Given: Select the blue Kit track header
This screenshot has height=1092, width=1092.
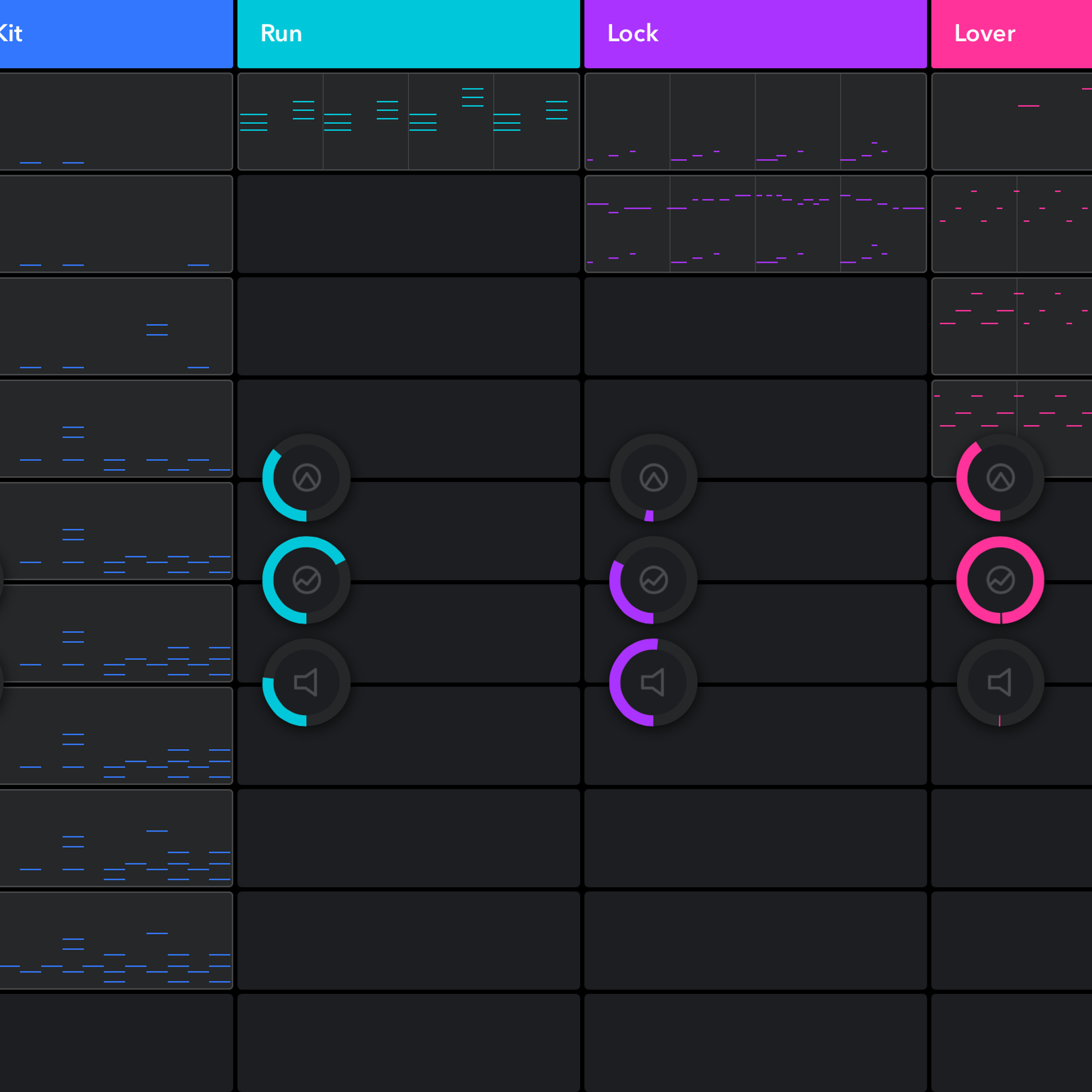Looking at the screenshot, I should click(x=116, y=34).
